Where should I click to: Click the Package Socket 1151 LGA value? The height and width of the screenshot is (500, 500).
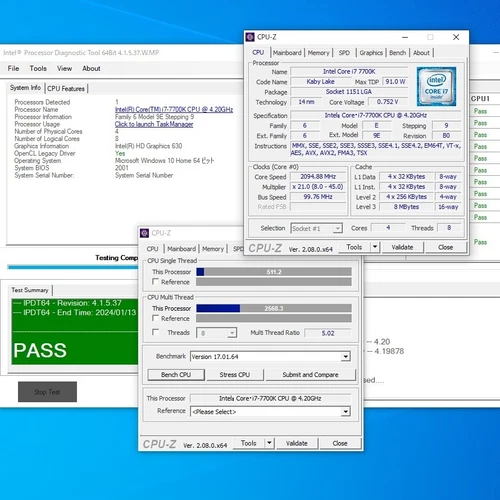tap(349, 92)
